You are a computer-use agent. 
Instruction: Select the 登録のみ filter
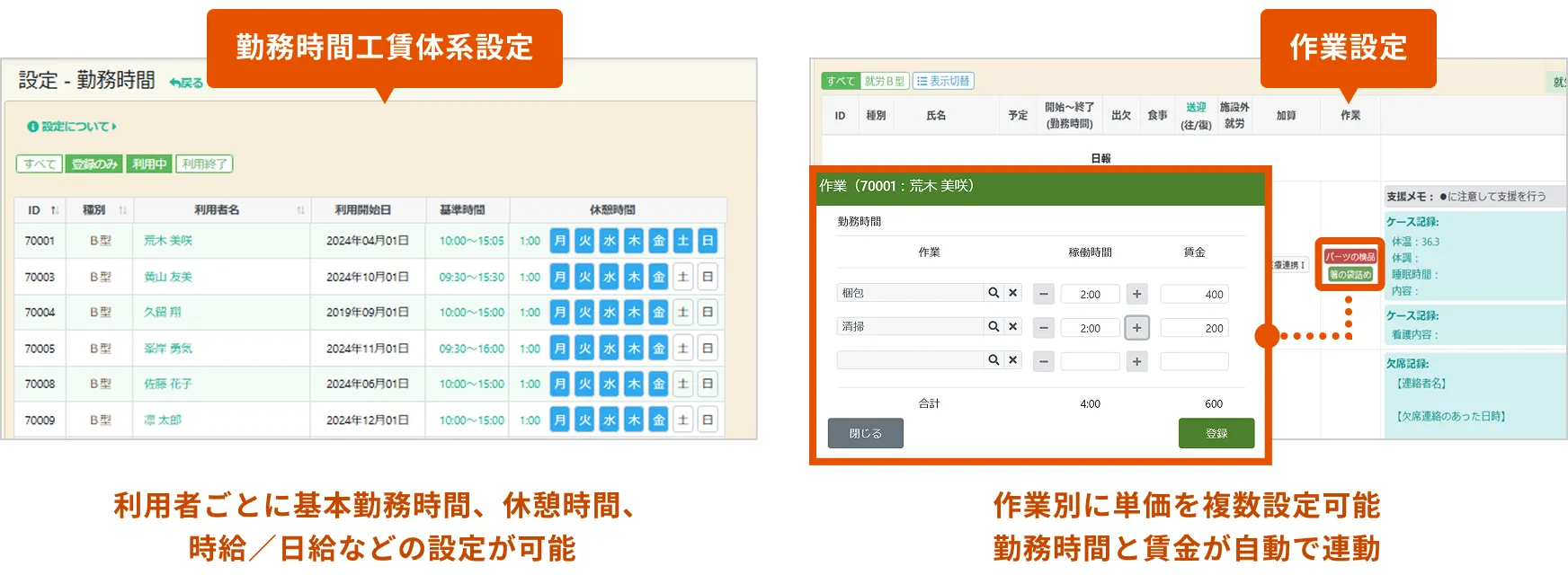[x=94, y=164]
